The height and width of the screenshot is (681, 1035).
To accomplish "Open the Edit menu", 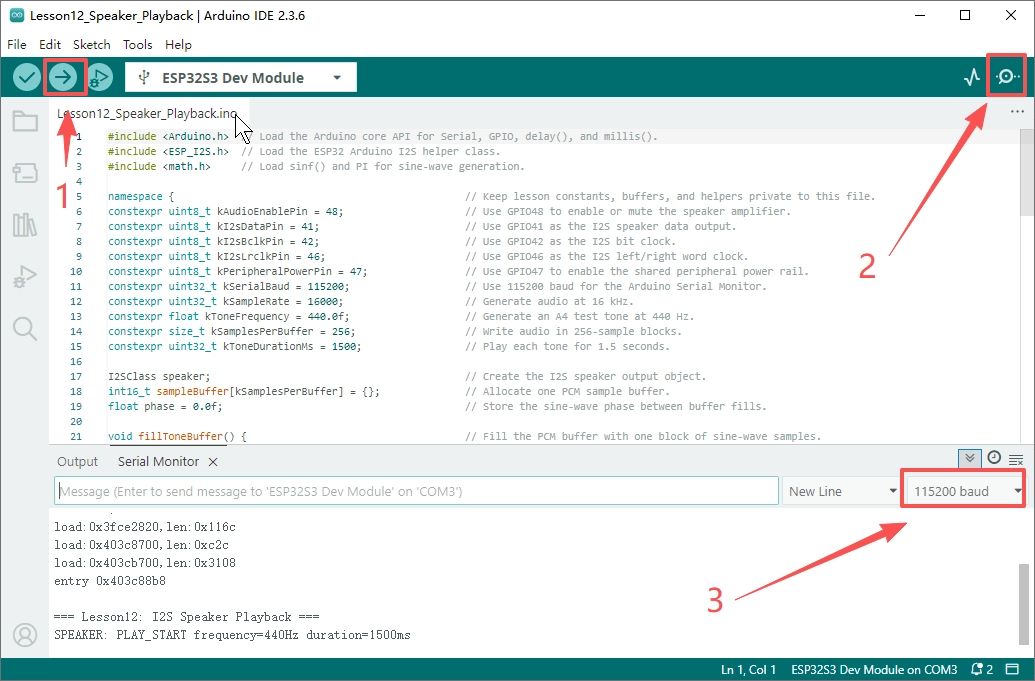I will coord(50,44).
